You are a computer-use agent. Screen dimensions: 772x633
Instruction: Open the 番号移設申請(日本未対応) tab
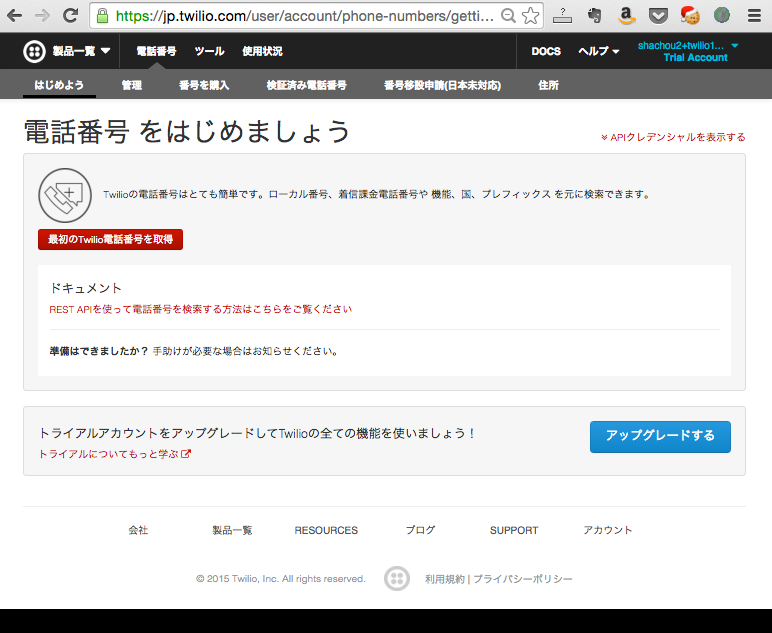(x=442, y=85)
